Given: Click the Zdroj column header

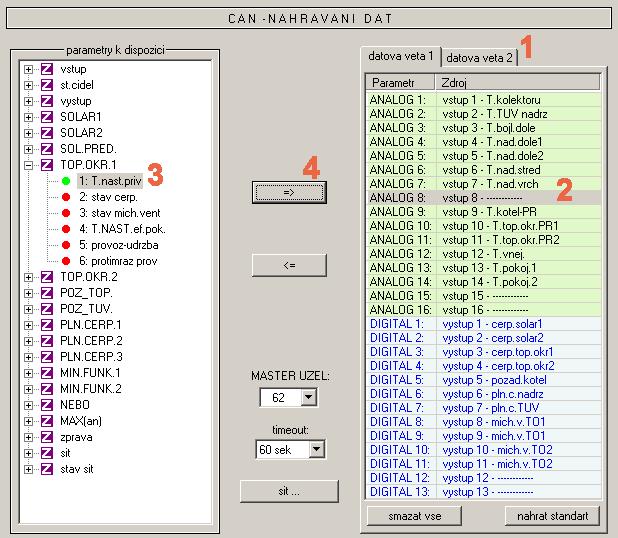Looking at the screenshot, I should tap(517, 83).
